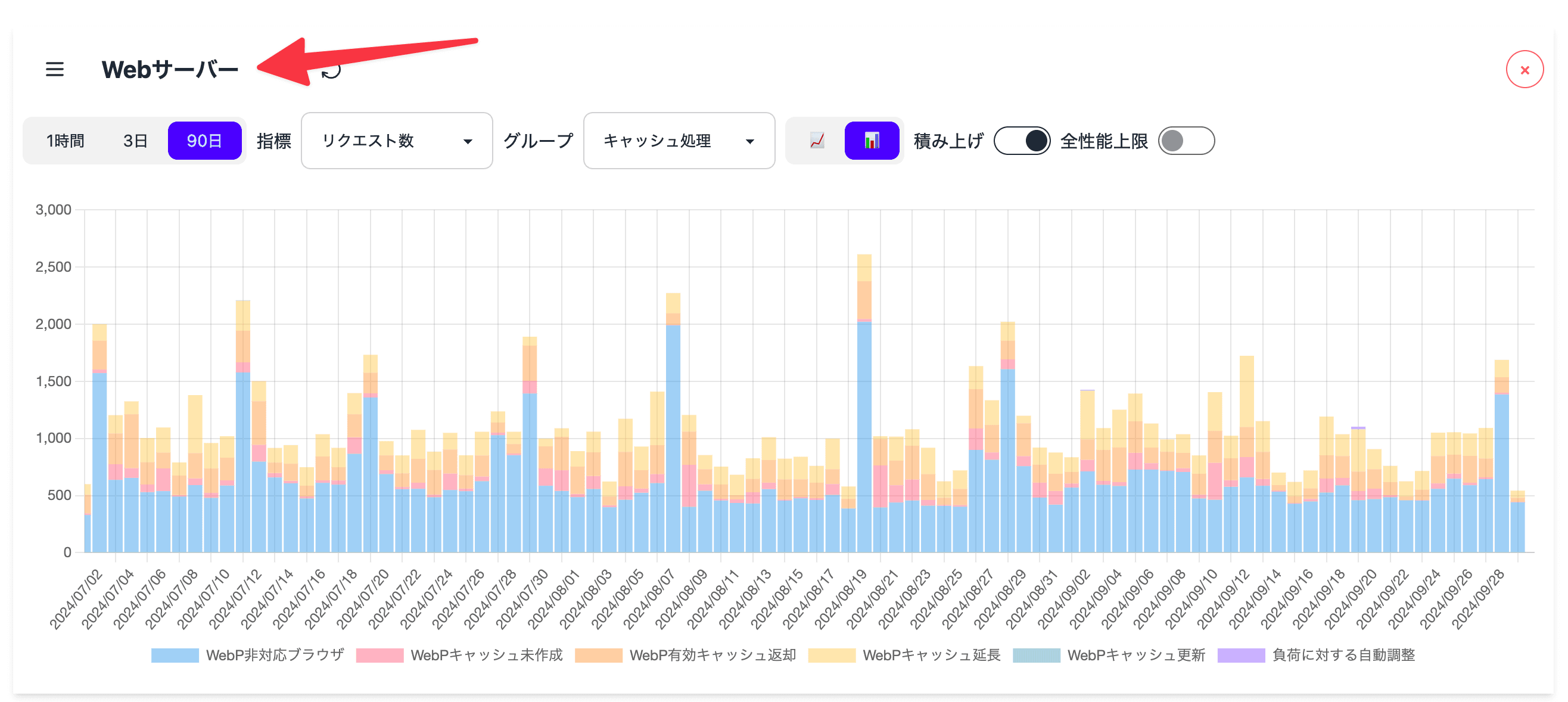Image resolution: width=1568 pixels, height=702 pixels.
Task: Select the 3日 time range tab
Action: [135, 140]
